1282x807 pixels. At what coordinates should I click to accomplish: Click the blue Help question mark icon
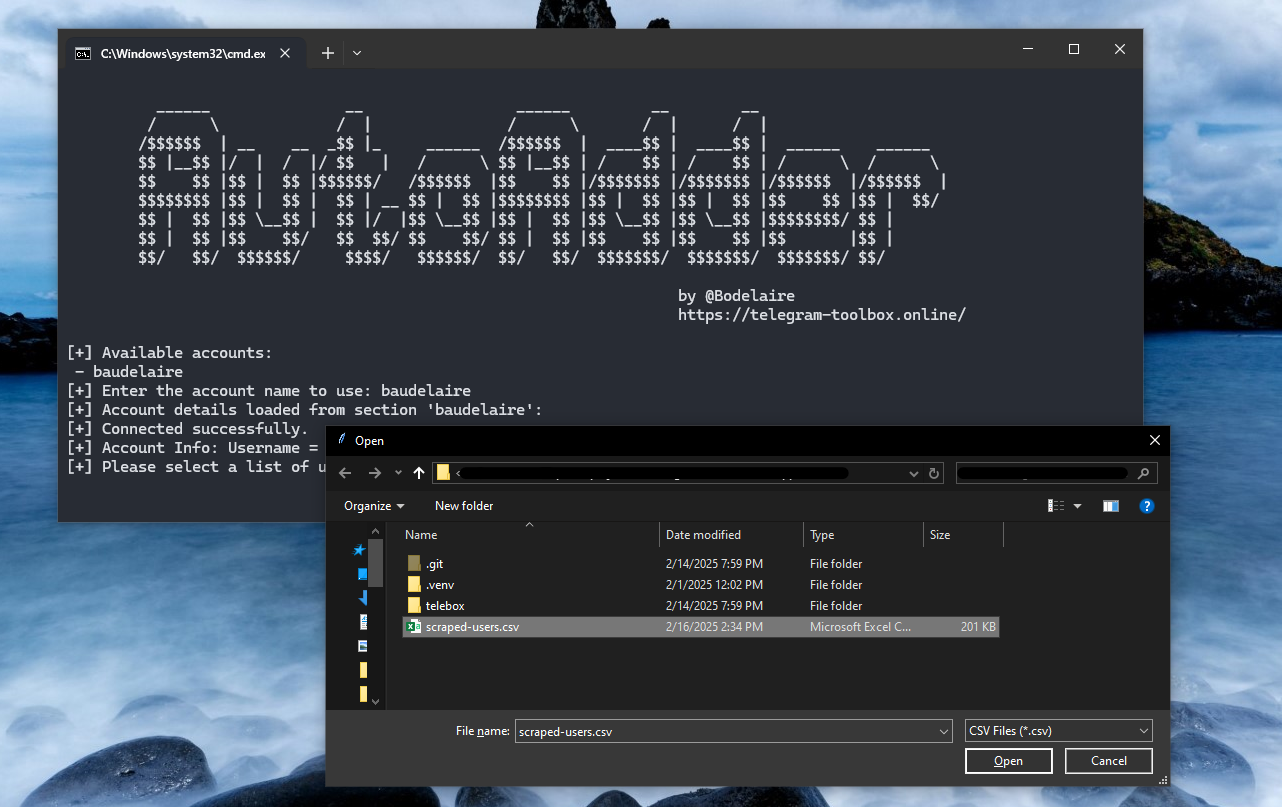tap(1147, 506)
